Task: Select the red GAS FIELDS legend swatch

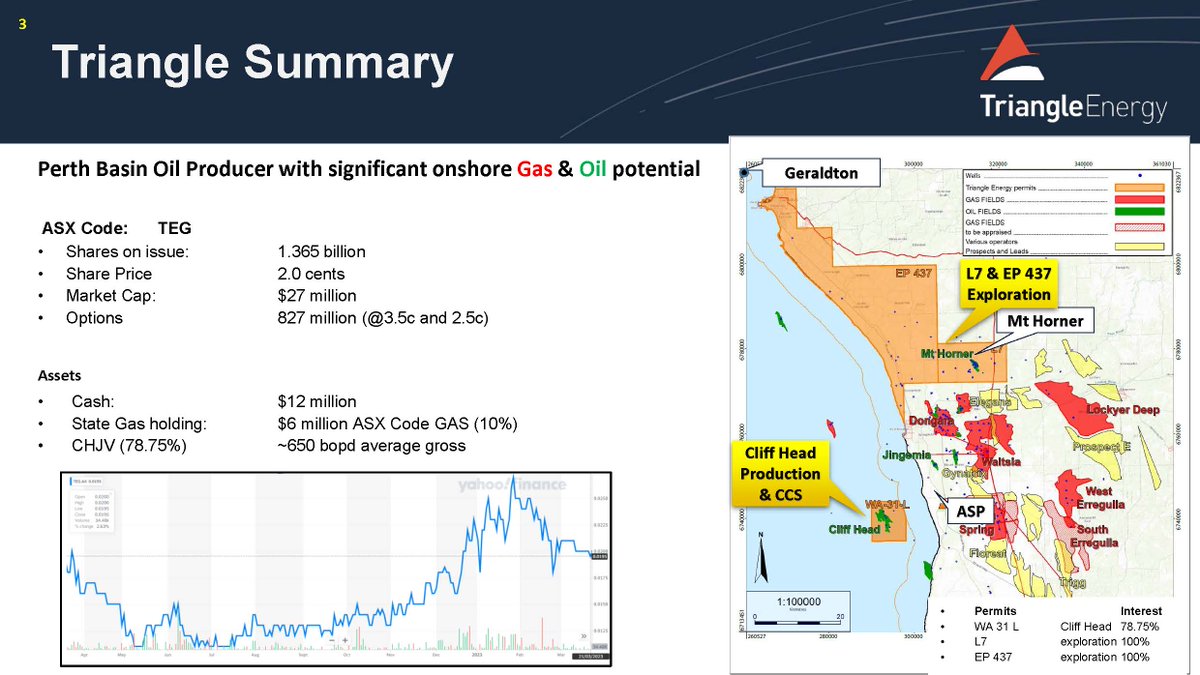Action: (x=1141, y=199)
